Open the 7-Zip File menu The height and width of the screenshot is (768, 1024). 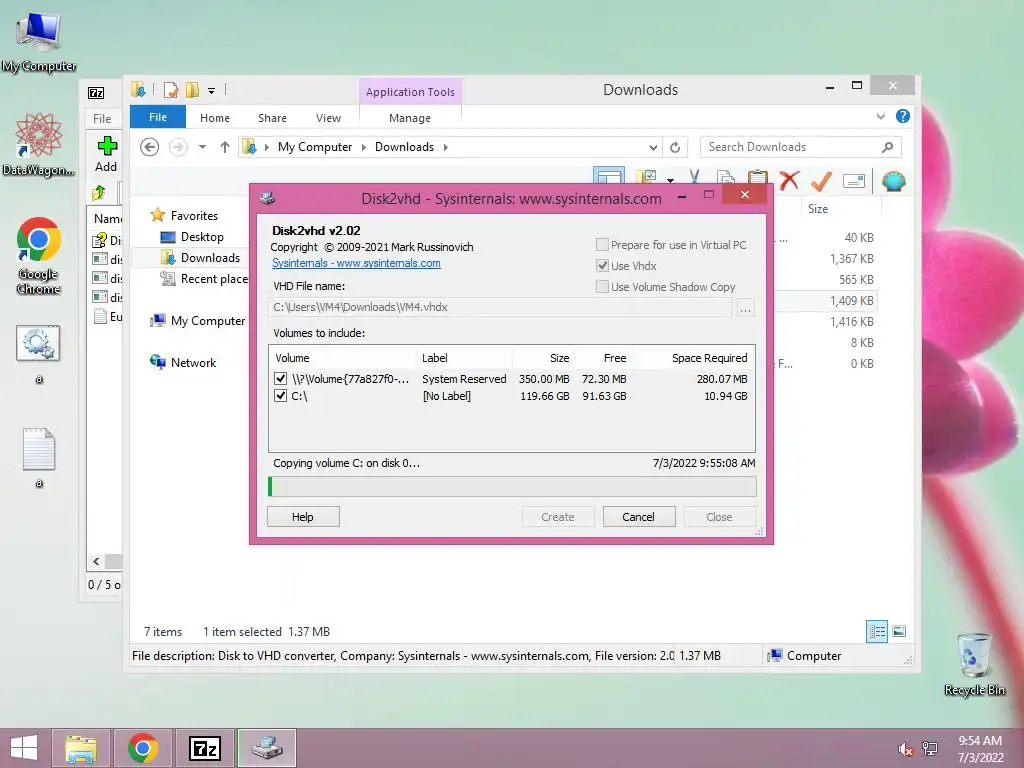click(x=102, y=118)
